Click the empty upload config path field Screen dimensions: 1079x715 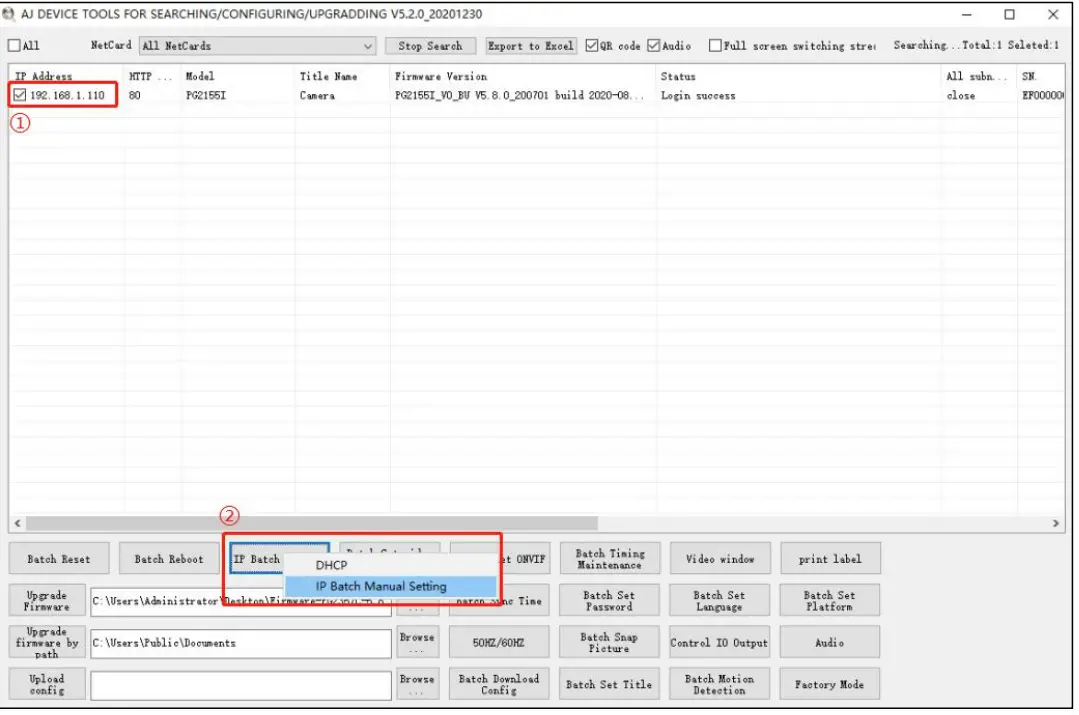click(x=241, y=685)
